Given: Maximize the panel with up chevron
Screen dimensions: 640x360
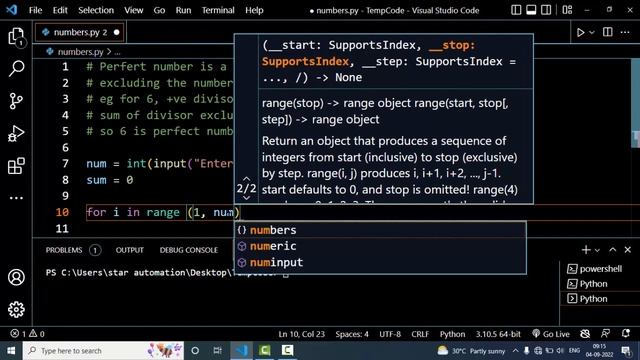Looking at the screenshot, I should tap(613, 249).
